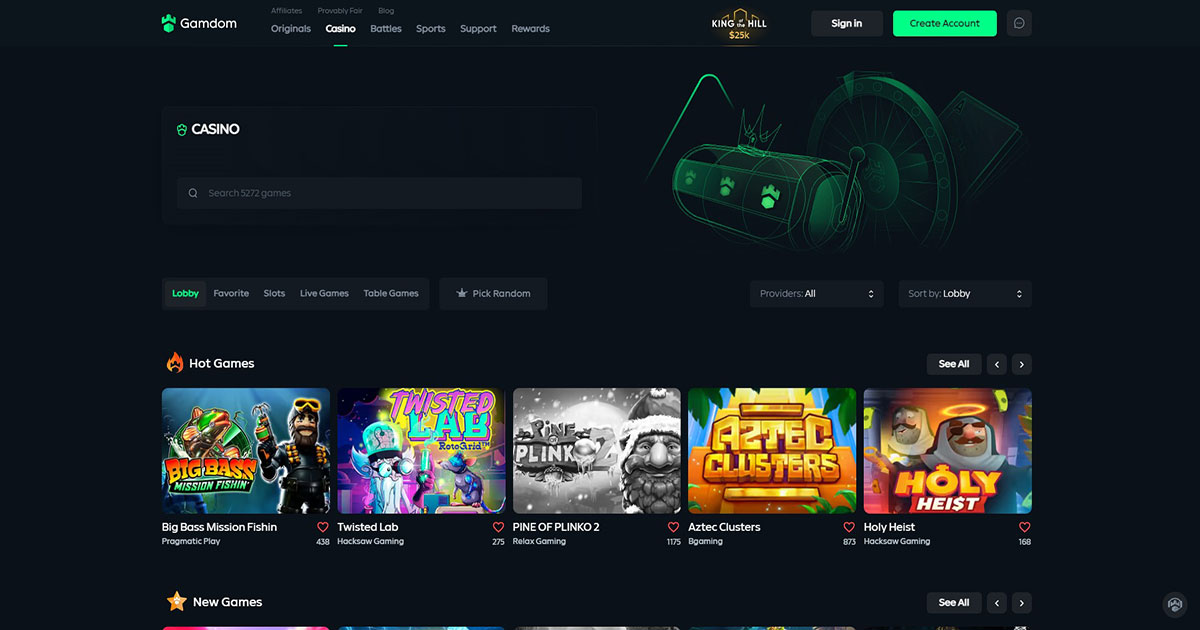Switch to the Slots tab
The width and height of the screenshot is (1200, 630).
(274, 294)
